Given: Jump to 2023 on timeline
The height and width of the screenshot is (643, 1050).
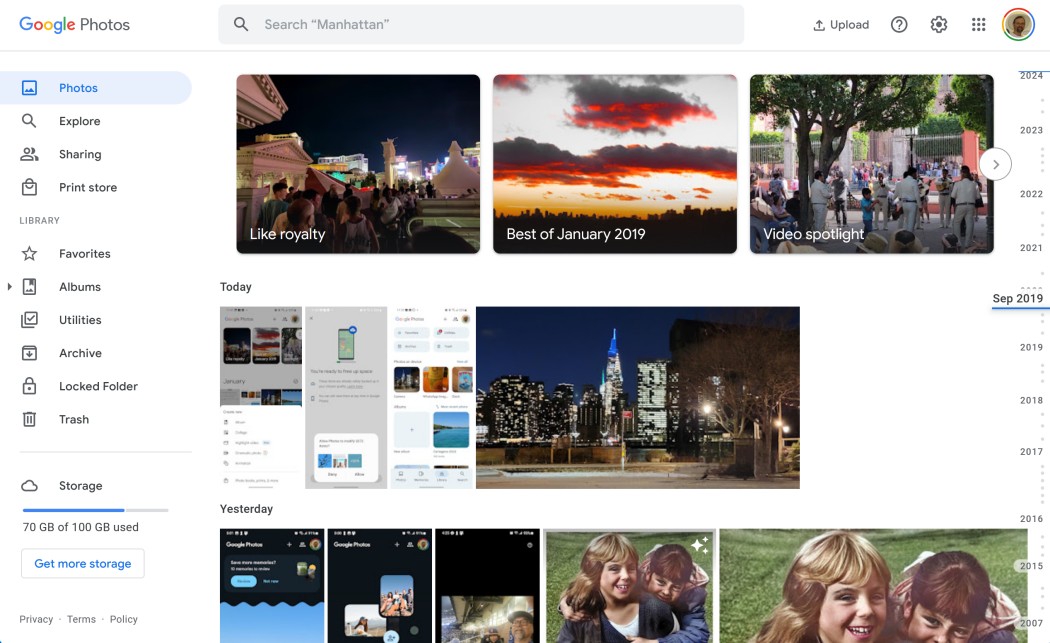Looking at the screenshot, I should (1031, 130).
